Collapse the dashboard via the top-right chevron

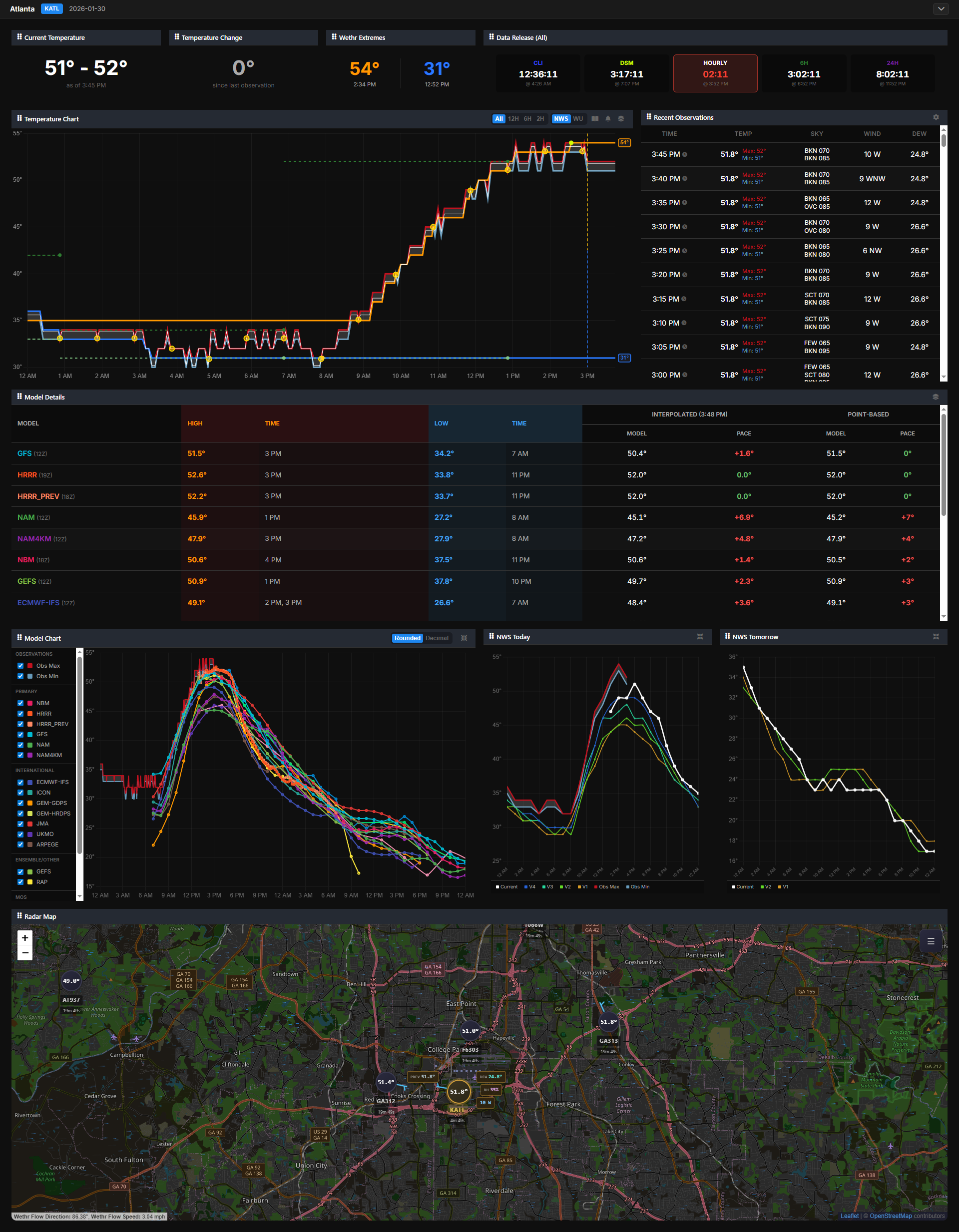tap(941, 9)
